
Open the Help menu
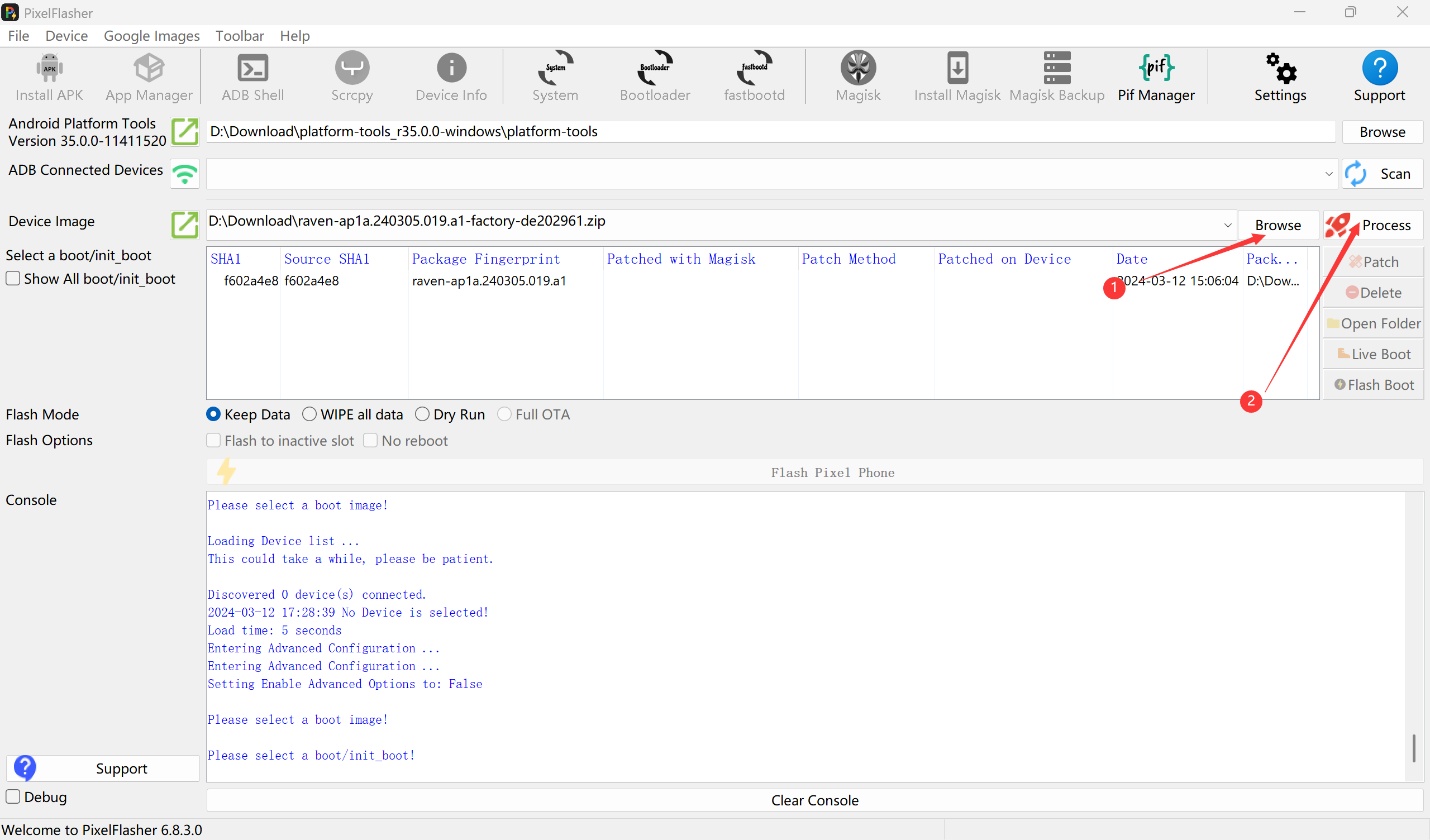tap(294, 36)
